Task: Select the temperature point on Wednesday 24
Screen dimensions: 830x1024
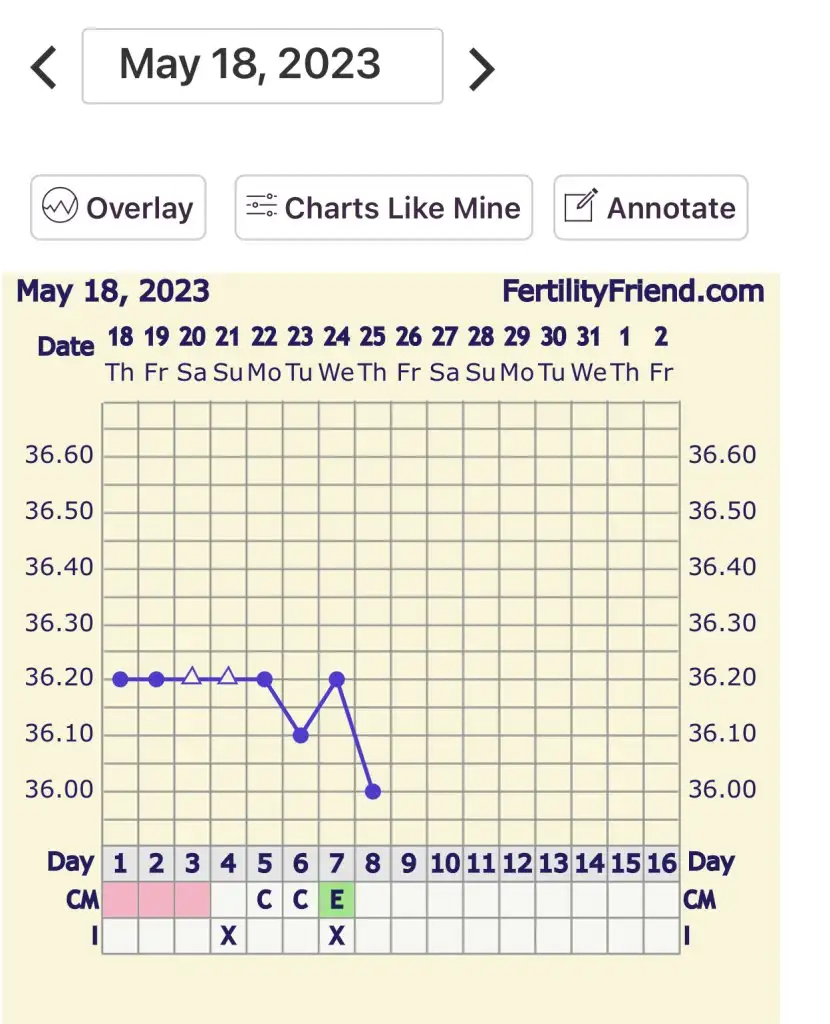Action: point(337,679)
